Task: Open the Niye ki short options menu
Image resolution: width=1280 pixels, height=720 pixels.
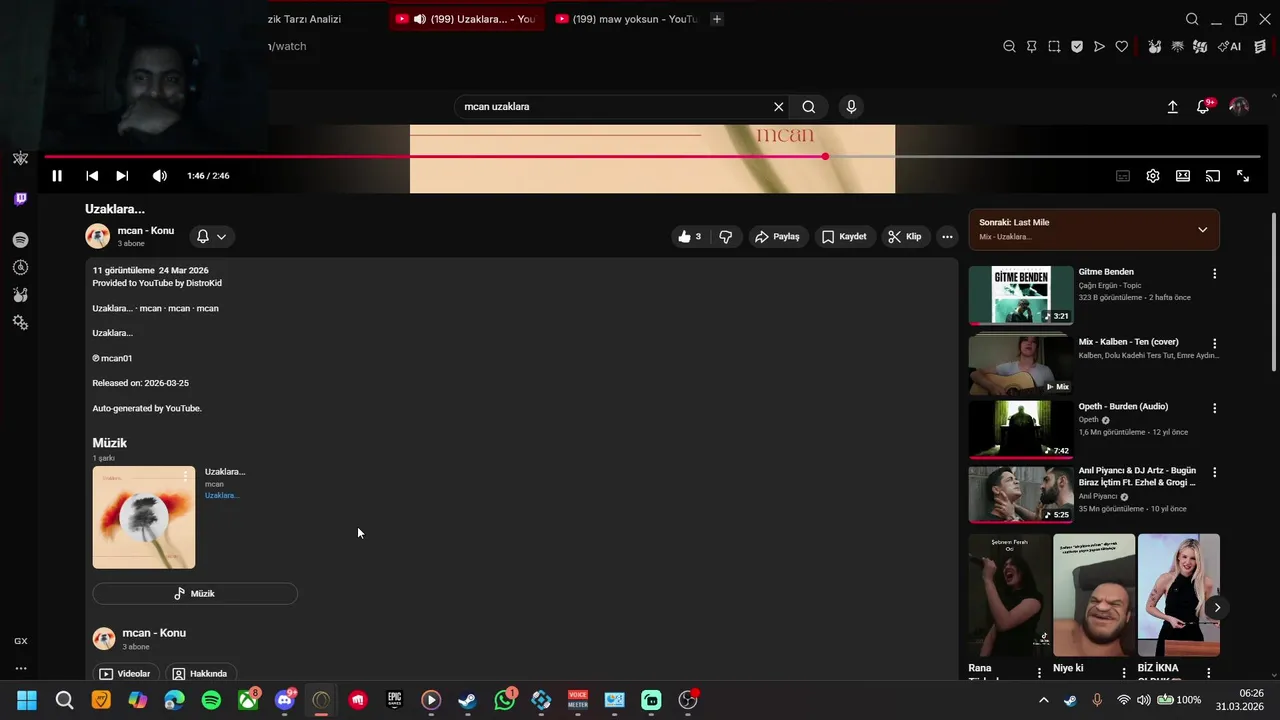Action: coord(1124,673)
